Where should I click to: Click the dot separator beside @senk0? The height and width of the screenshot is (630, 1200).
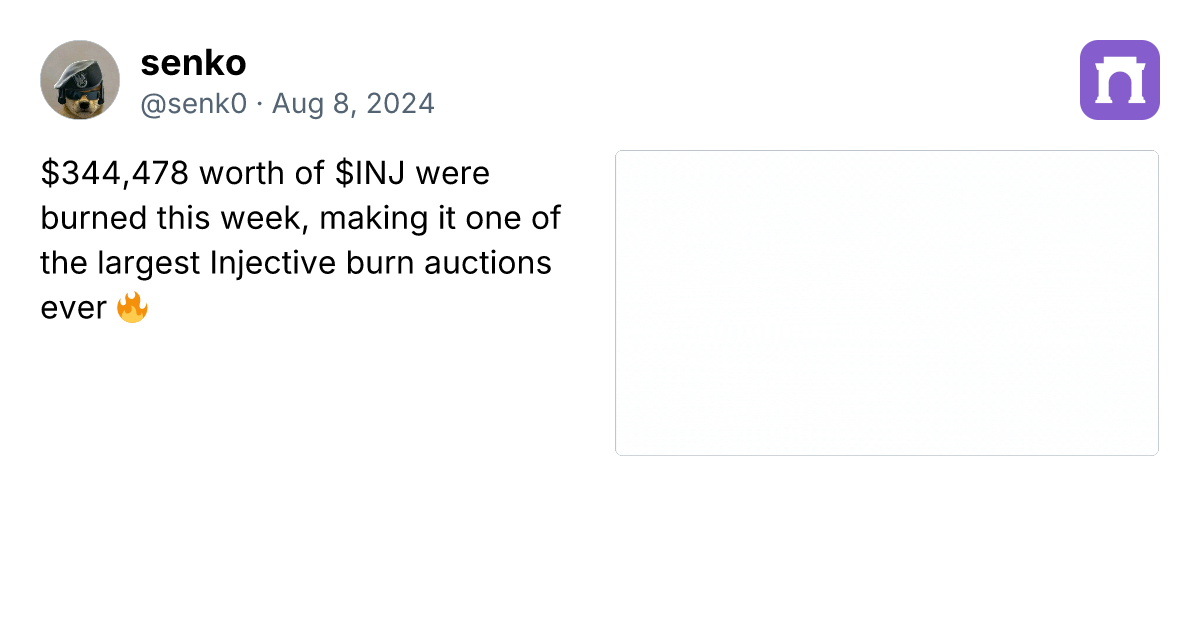259,104
